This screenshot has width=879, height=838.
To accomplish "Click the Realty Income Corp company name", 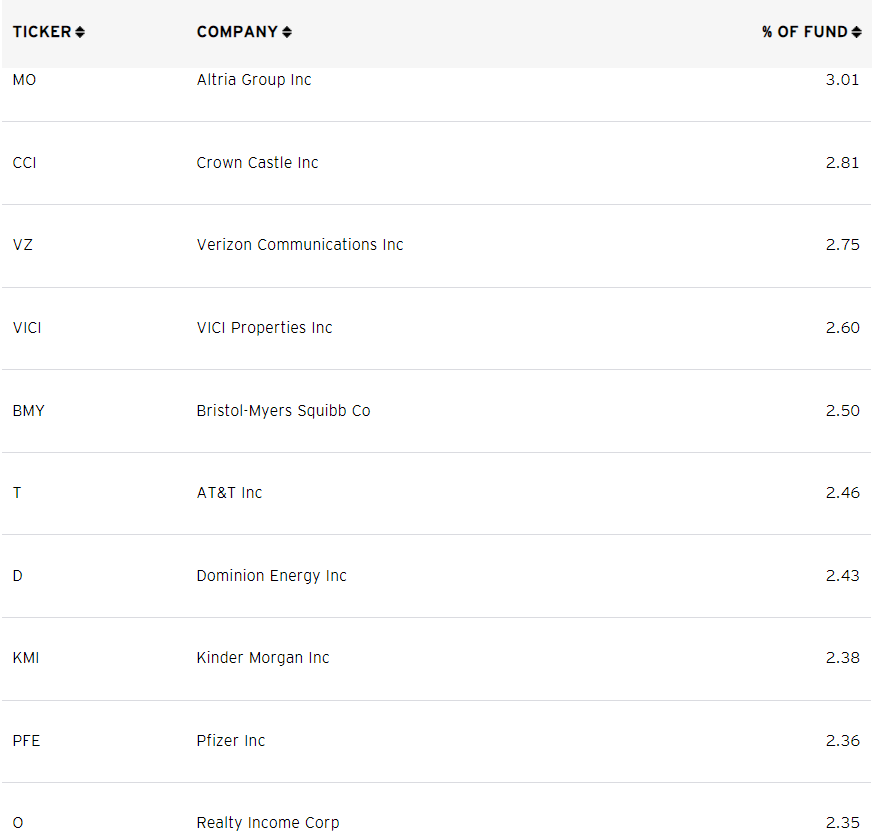I will (x=268, y=823).
